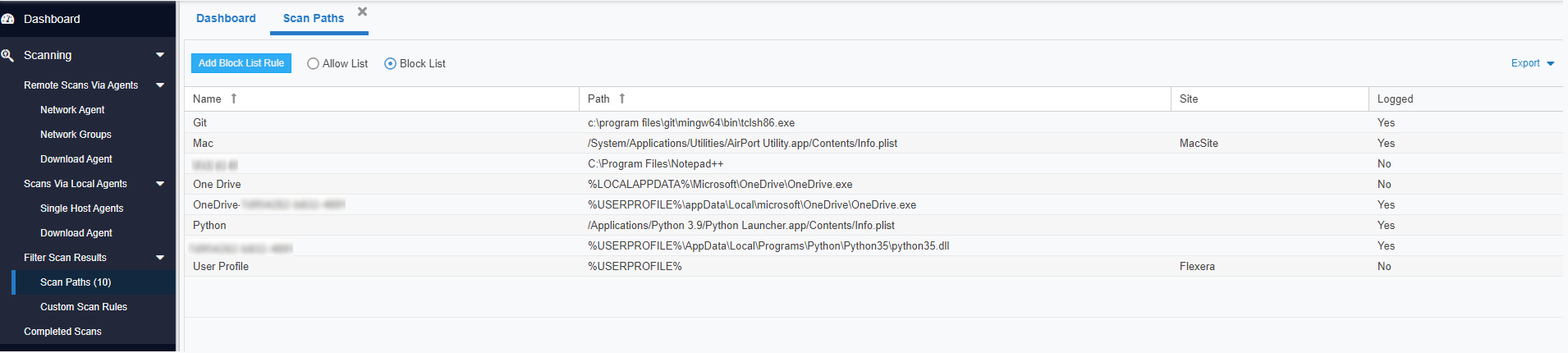The width and height of the screenshot is (1568, 353).
Task: Sort by Name column arrow icon
Action: [x=234, y=99]
